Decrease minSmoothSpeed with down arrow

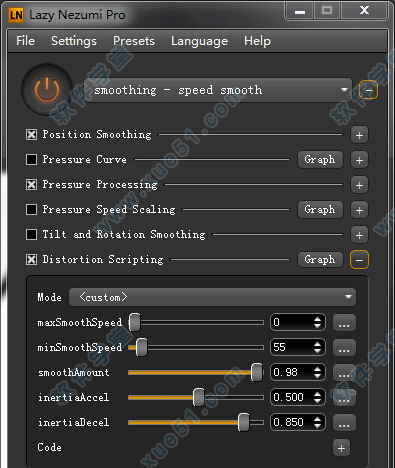tap(318, 351)
